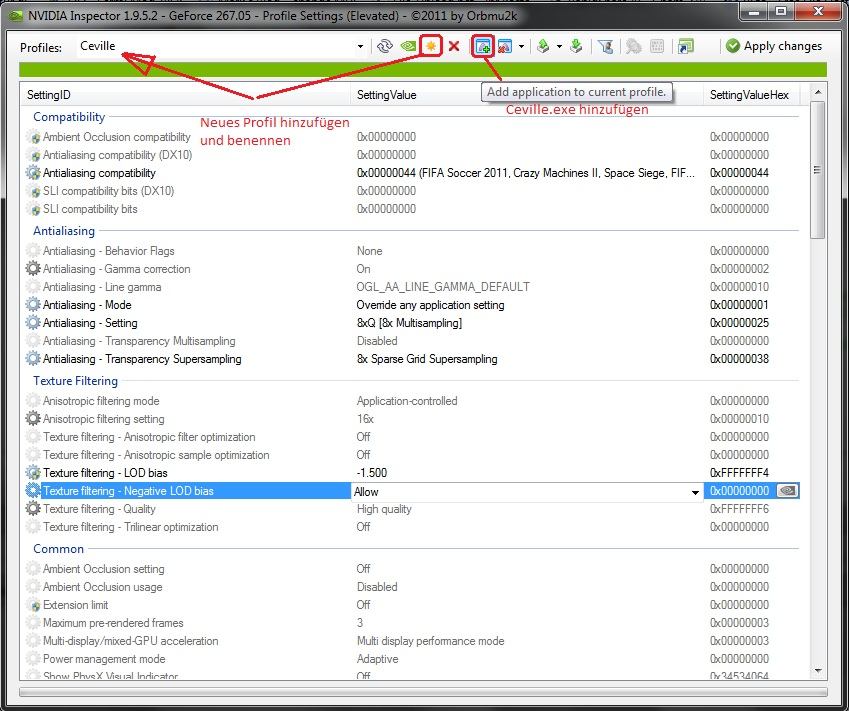The image size is (849, 711).
Task: Click the Adaptive power management value
Action: point(377,659)
